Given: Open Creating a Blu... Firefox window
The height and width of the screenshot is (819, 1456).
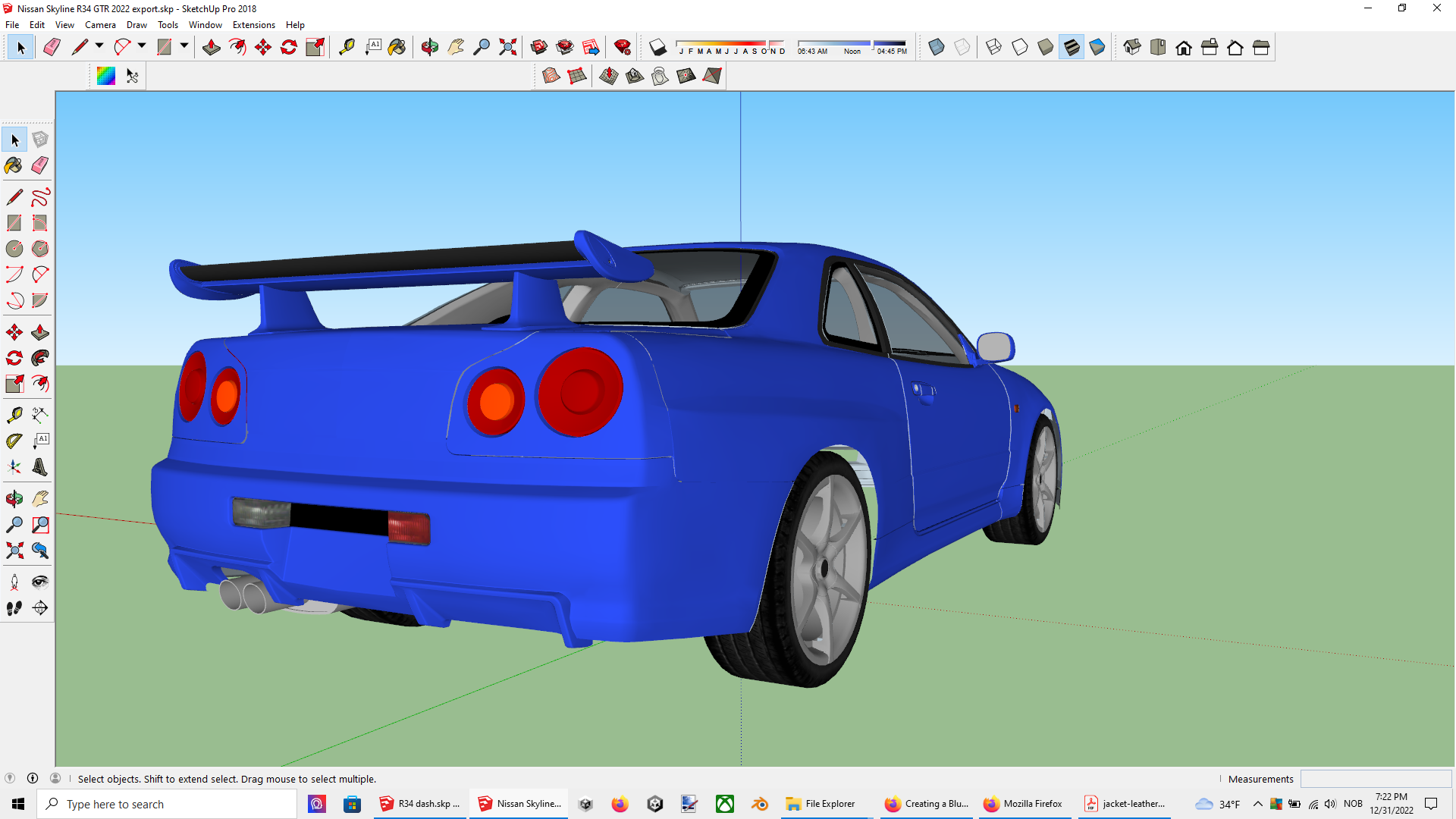Looking at the screenshot, I should [927, 804].
